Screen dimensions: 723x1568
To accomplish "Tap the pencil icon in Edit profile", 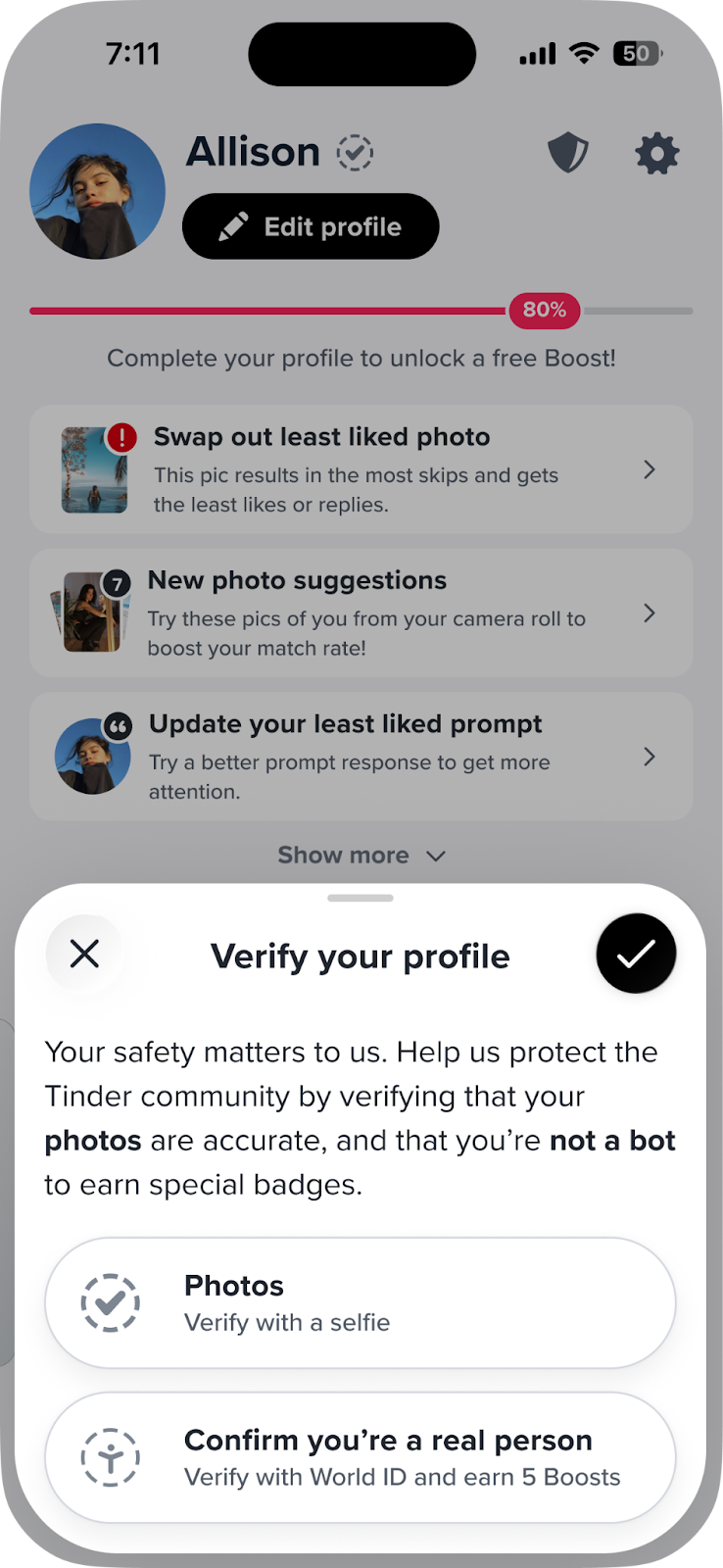I will click(x=233, y=227).
